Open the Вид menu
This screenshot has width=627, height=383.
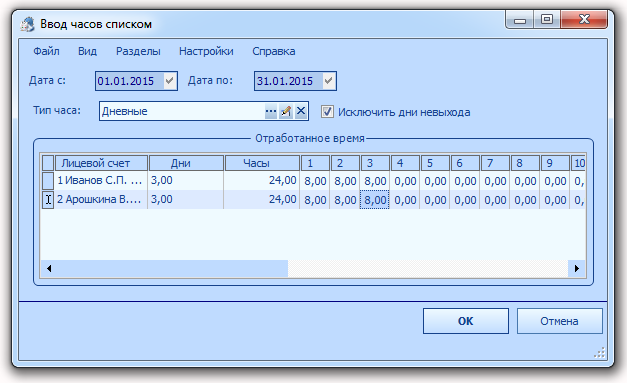pos(87,51)
